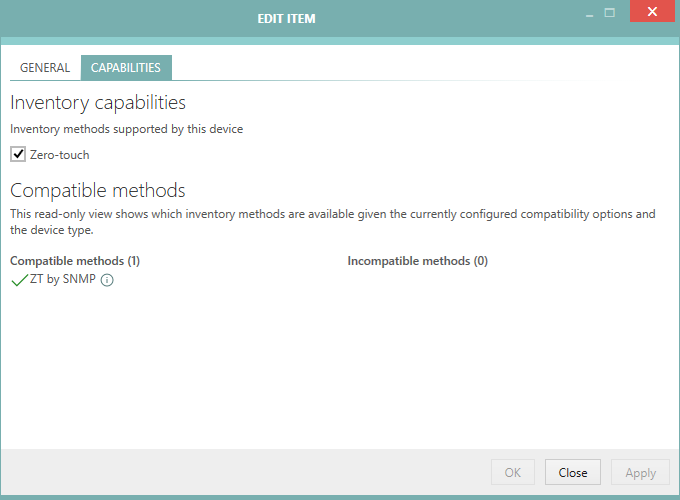Screen dimensions: 680x500
Task: Click the read-only view description paragraph
Action: (x=333, y=222)
